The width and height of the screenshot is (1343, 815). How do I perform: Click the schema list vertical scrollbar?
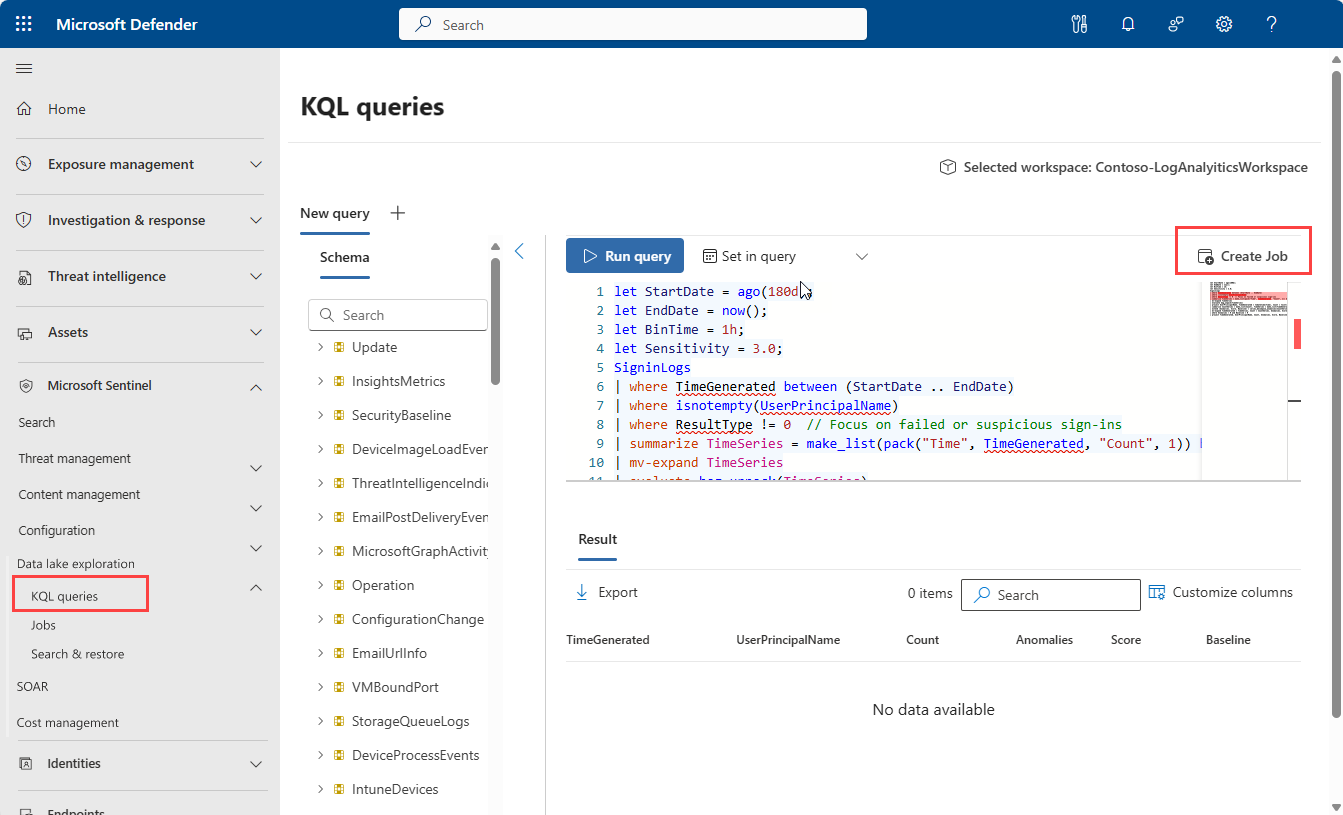[495, 320]
